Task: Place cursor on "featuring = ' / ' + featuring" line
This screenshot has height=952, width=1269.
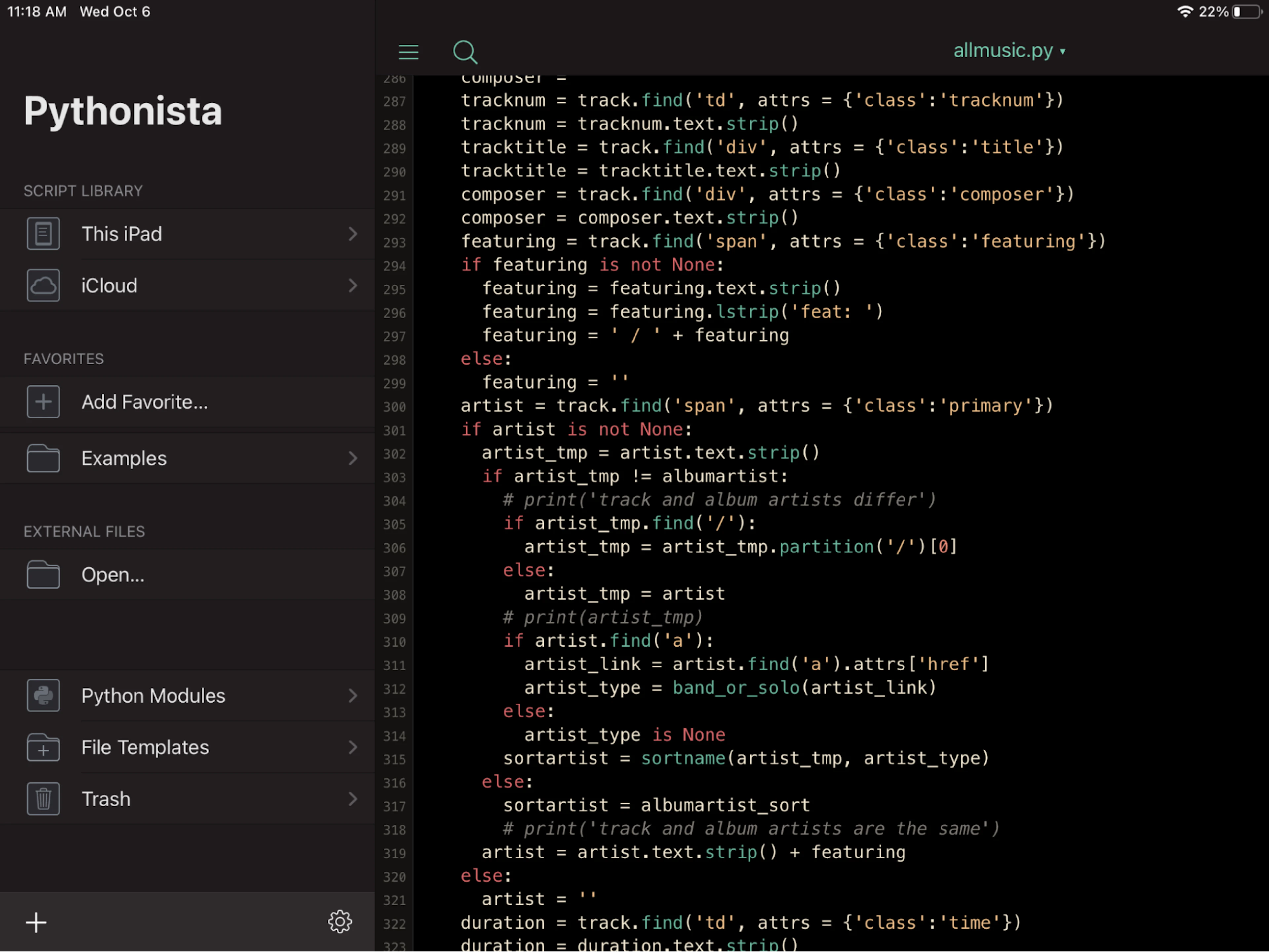Action: (635, 335)
